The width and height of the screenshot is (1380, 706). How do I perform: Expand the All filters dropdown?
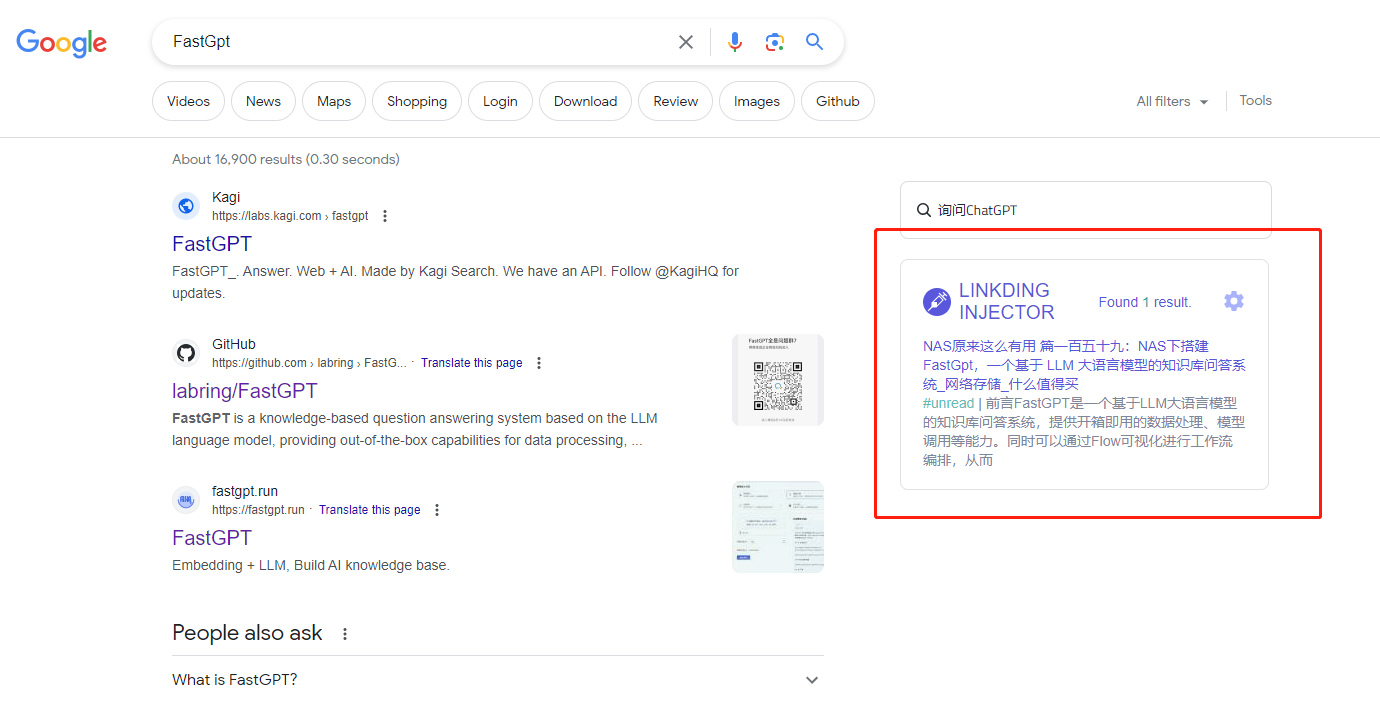1172,101
